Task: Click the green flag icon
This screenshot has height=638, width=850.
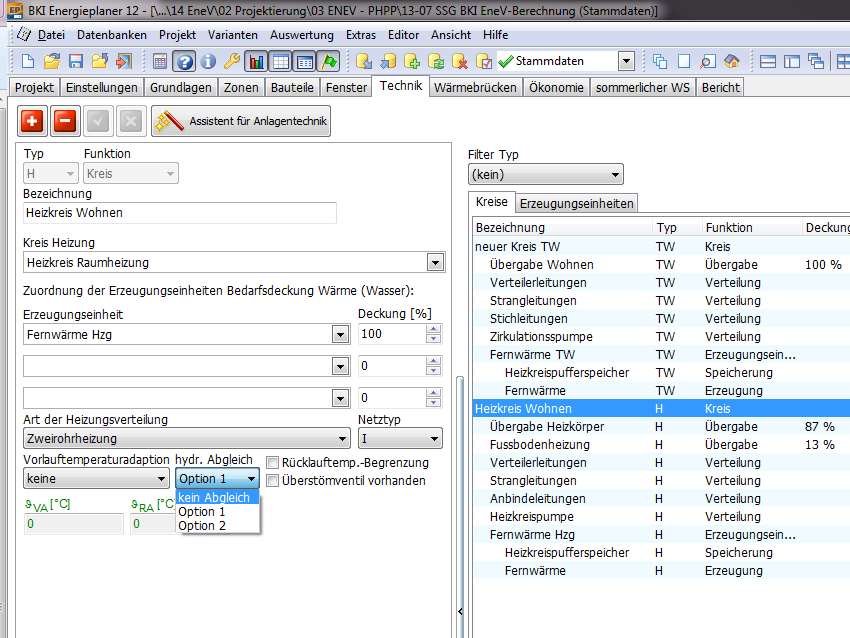Action: [329, 61]
